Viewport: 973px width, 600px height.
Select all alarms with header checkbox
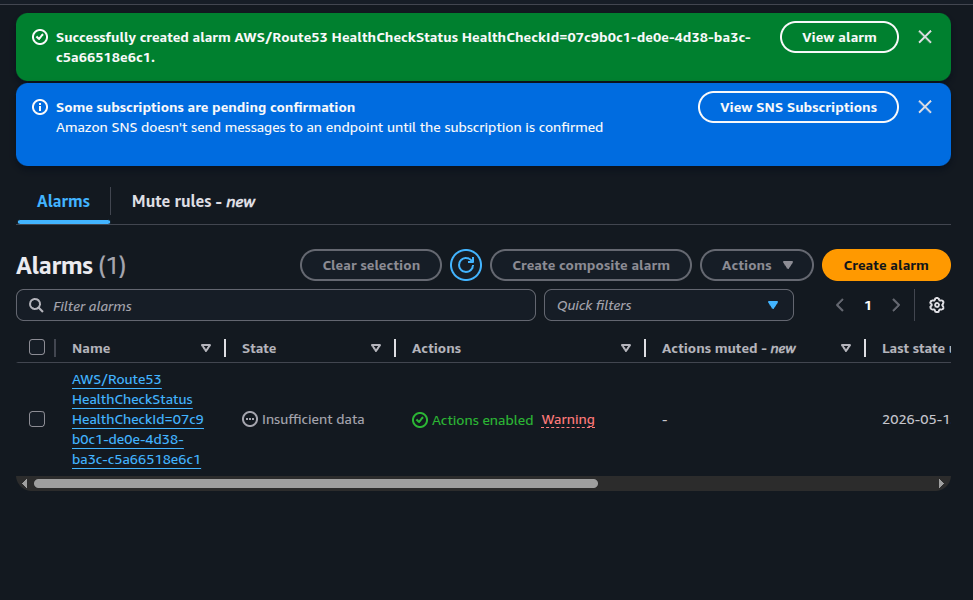pos(37,347)
